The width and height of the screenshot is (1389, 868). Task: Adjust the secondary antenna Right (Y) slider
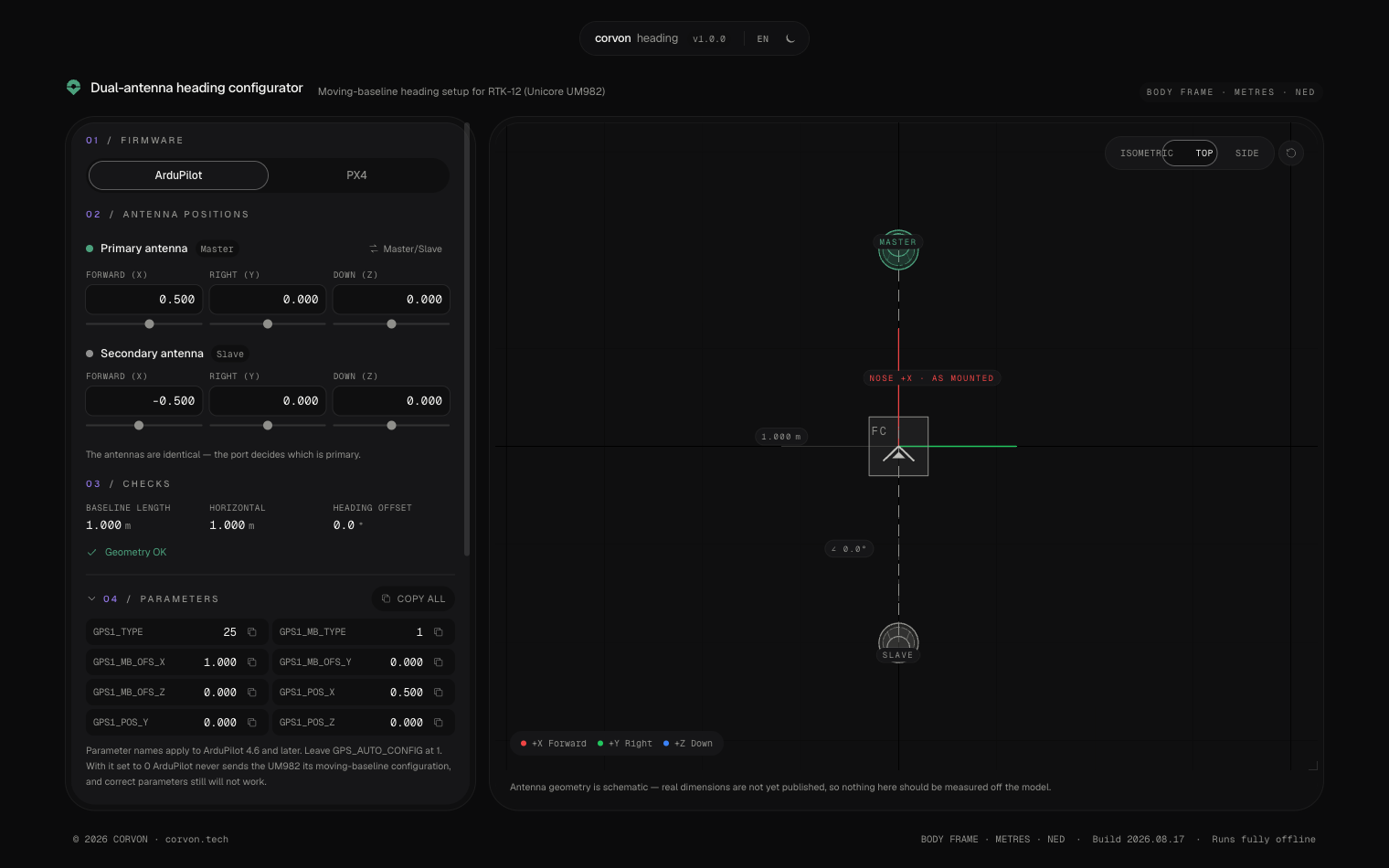pyautogui.click(x=268, y=425)
